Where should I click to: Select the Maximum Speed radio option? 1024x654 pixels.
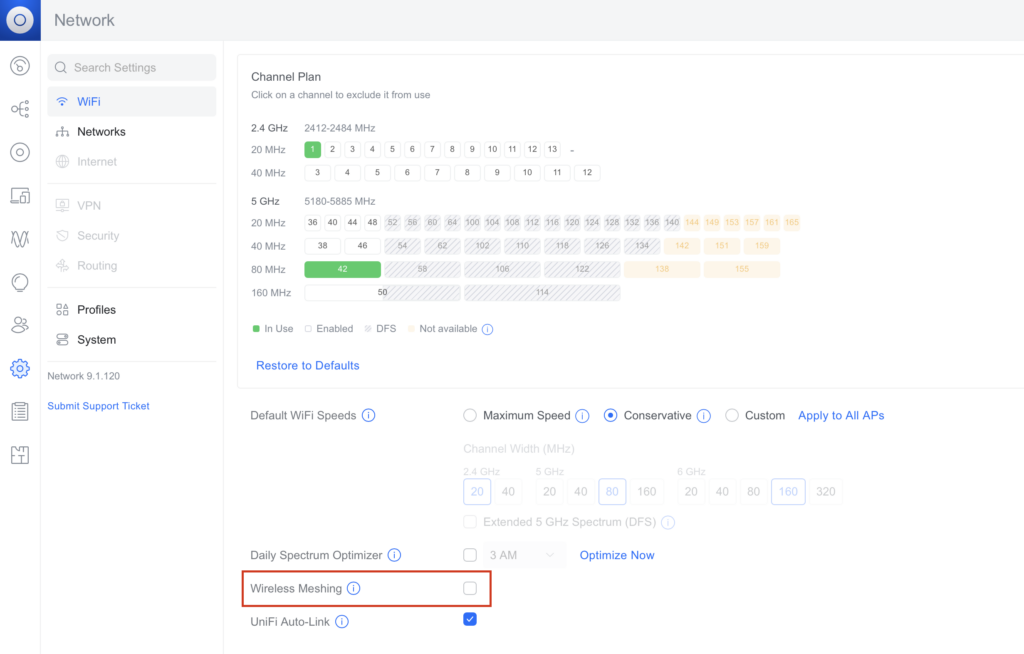[x=470, y=416]
